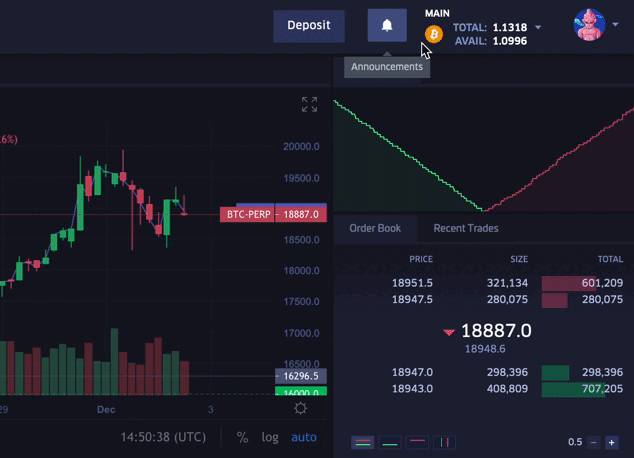Click the PRICE column header
This screenshot has height=458, width=634.
point(421,259)
